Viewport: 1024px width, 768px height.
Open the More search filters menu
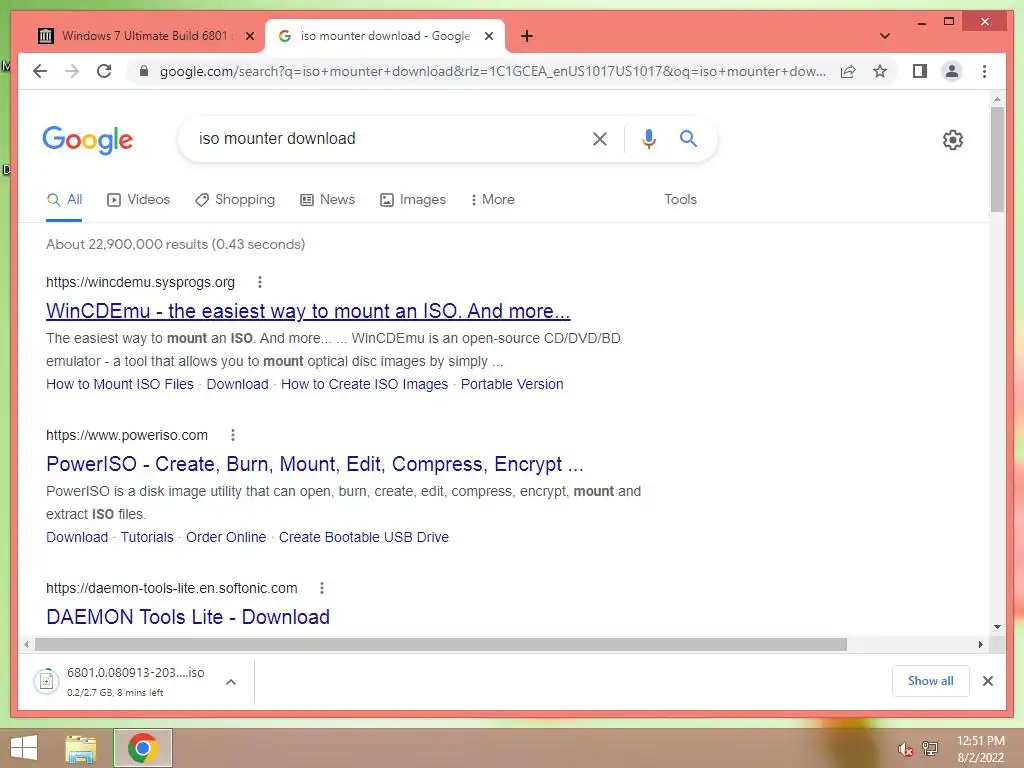click(492, 199)
